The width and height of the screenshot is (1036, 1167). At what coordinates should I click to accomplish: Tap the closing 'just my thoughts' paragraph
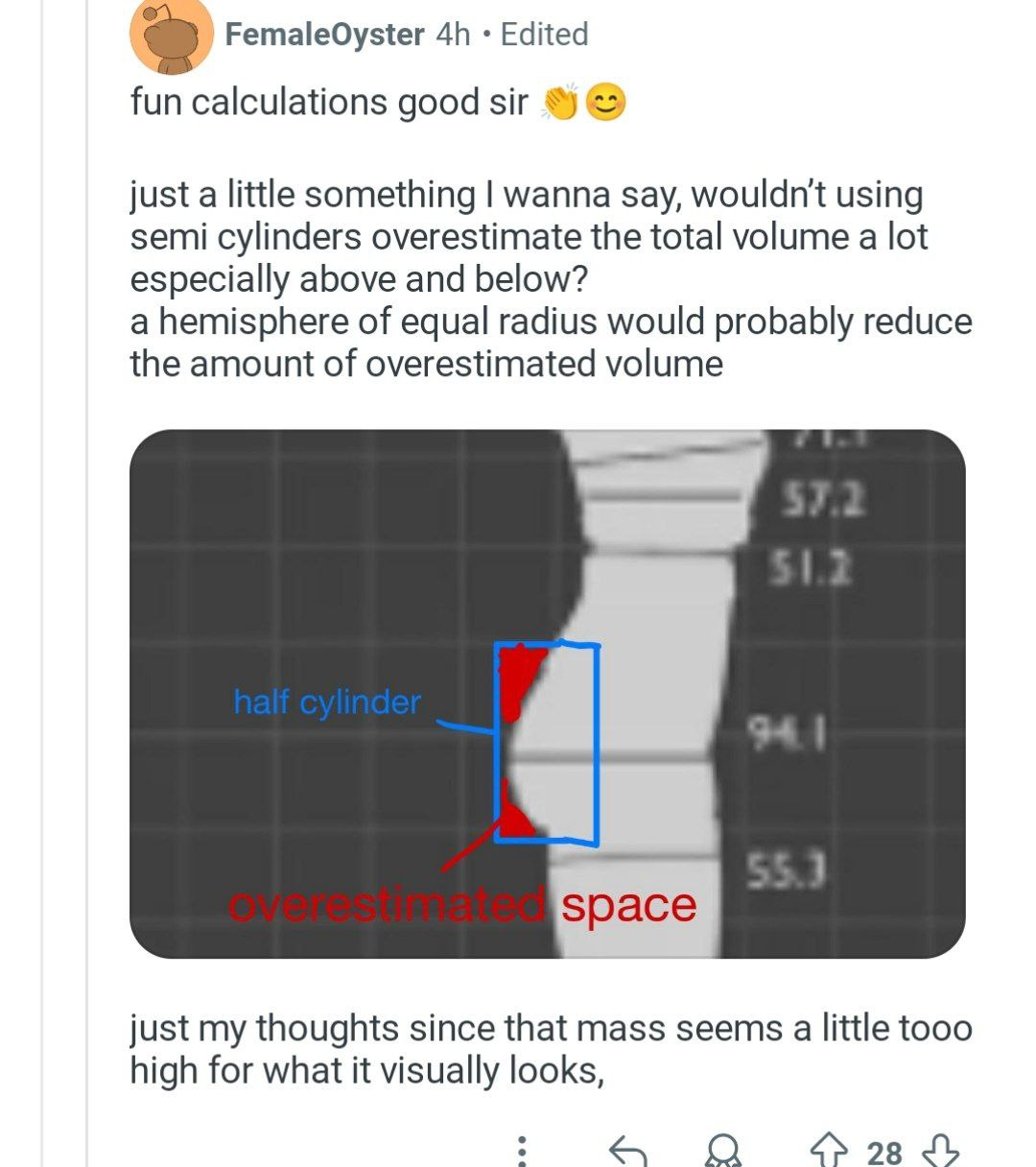(552, 1049)
